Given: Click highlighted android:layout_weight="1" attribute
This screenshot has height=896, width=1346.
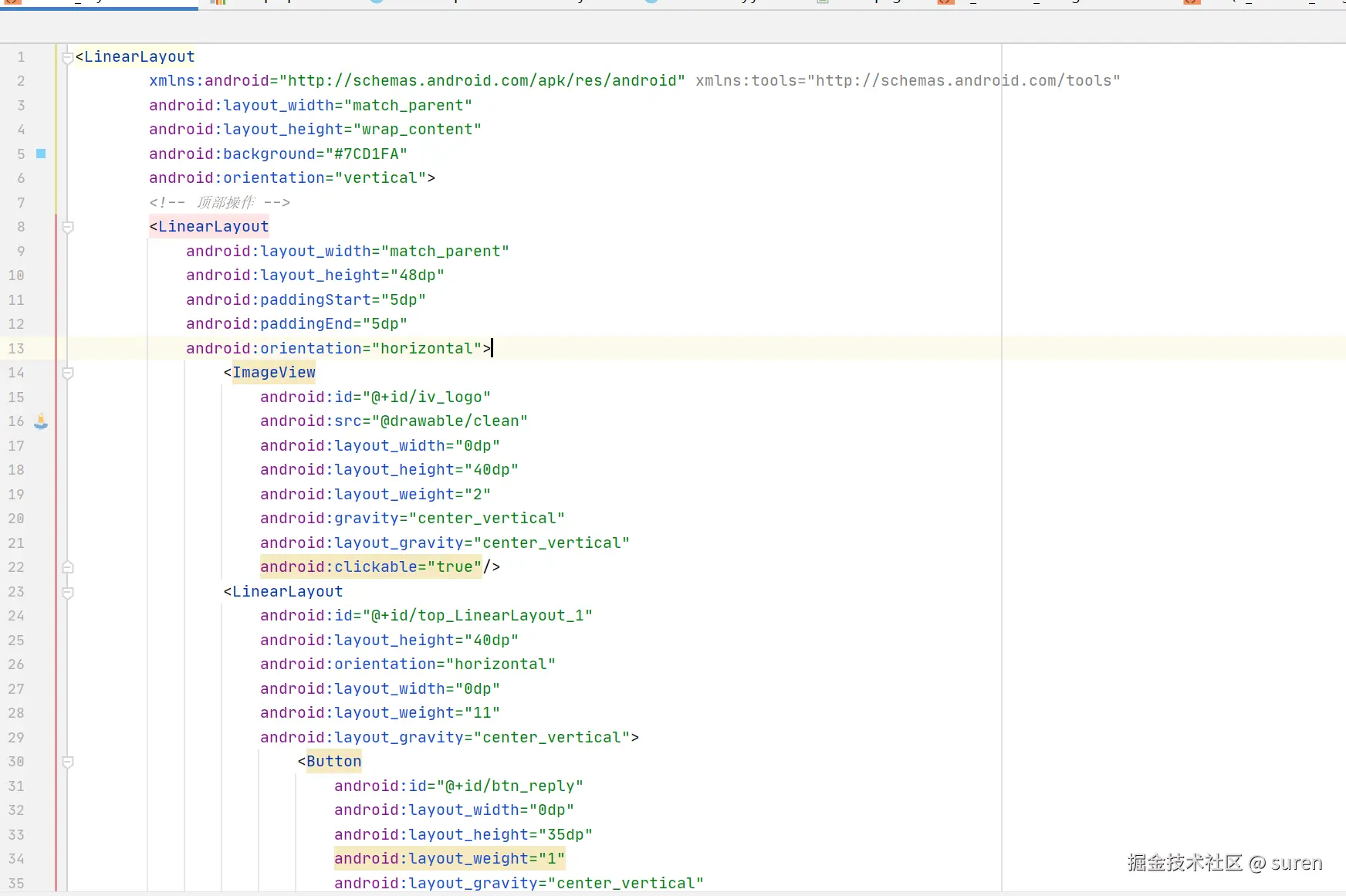Looking at the screenshot, I should tap(449, 859).
